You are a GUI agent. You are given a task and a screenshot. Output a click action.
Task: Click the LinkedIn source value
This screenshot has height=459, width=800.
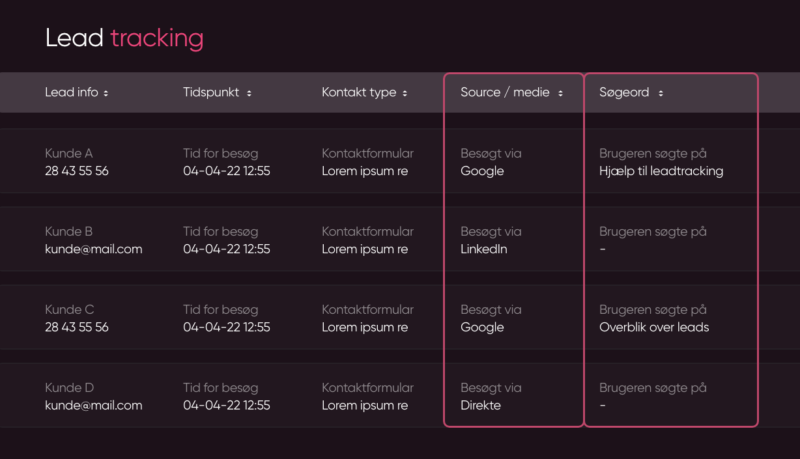484,249
